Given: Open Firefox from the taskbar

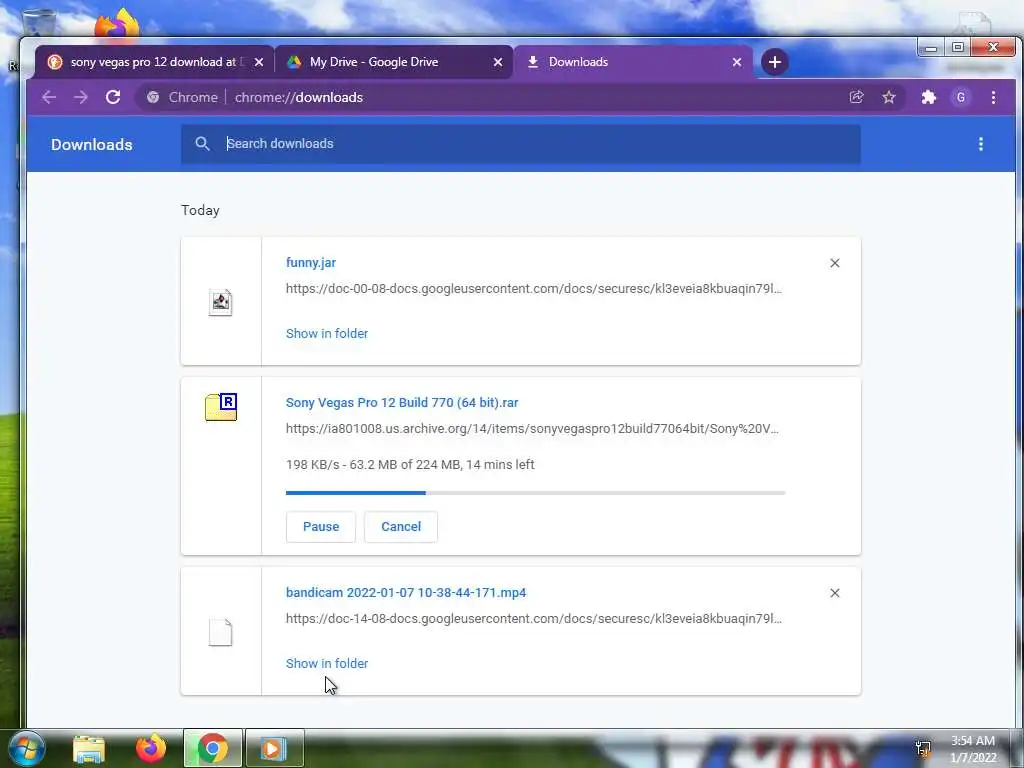Looking at the screenshot, I should (151, 748).
